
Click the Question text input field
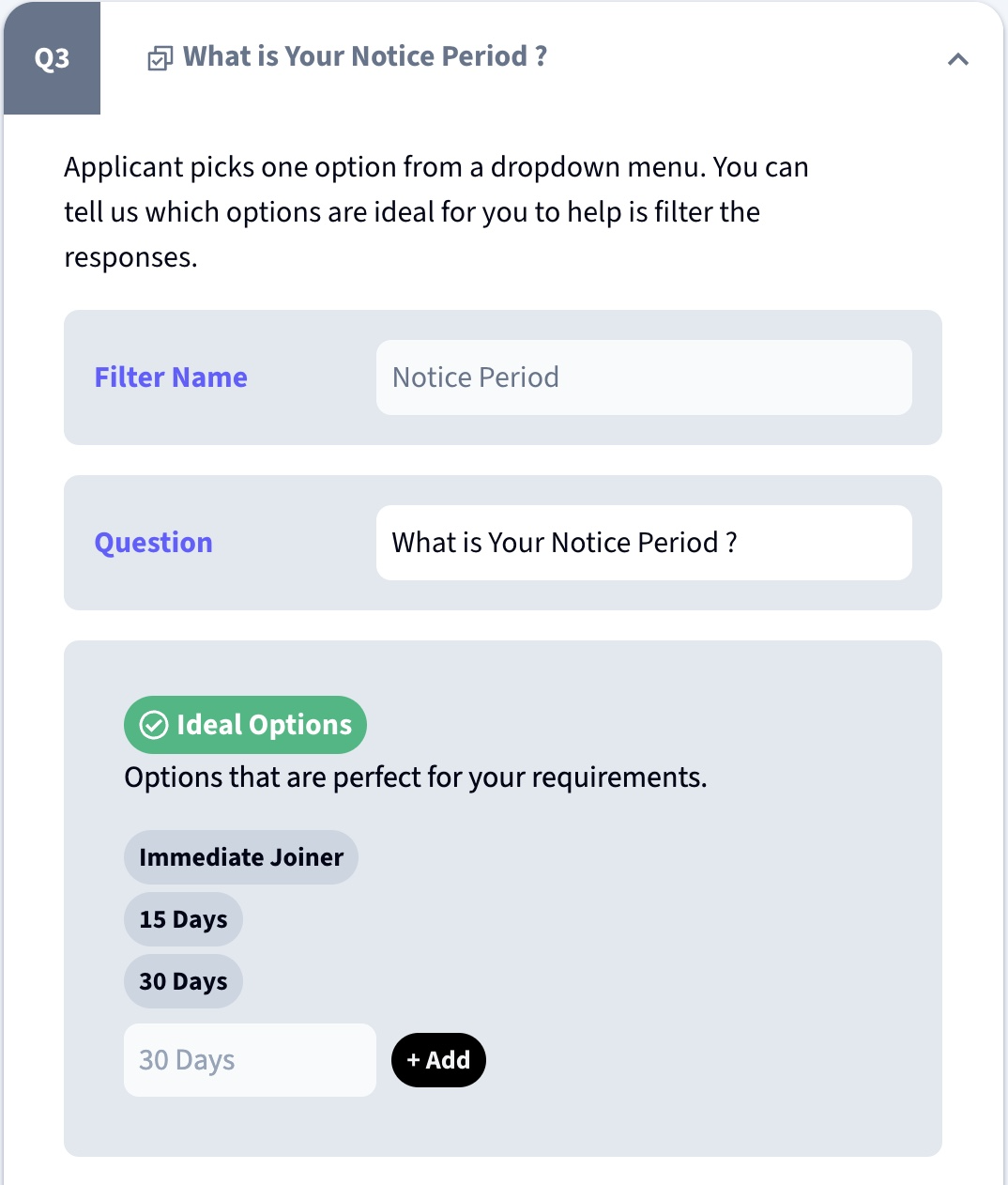point(644,543)
